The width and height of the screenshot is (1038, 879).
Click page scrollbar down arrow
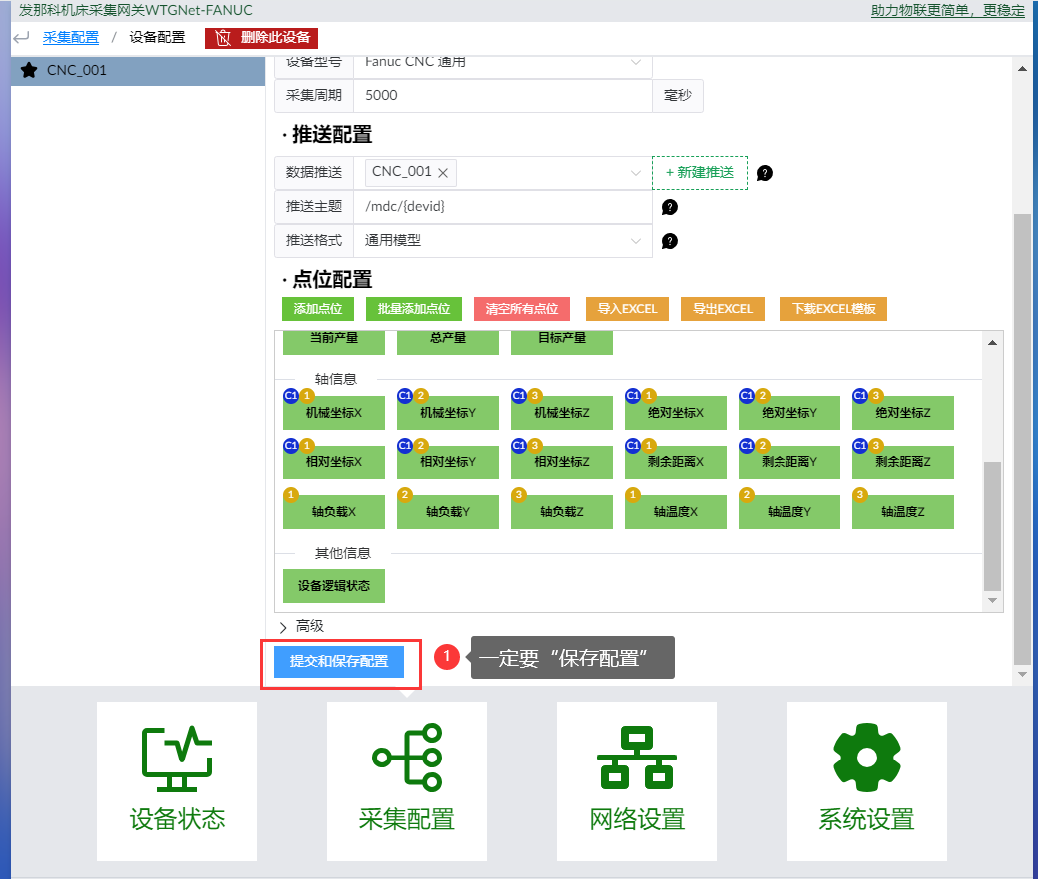[x=1022, y=674]
